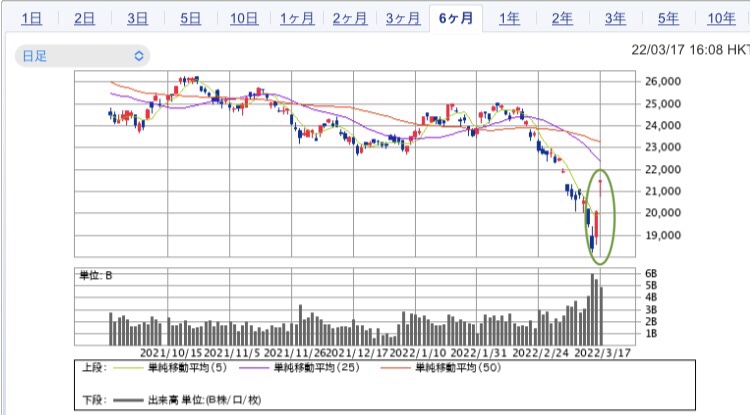Image resolution: width=750 pixels, height=415 pixels.
Task: Click the 2022/1/10 date label
Action: click(418, 353)
